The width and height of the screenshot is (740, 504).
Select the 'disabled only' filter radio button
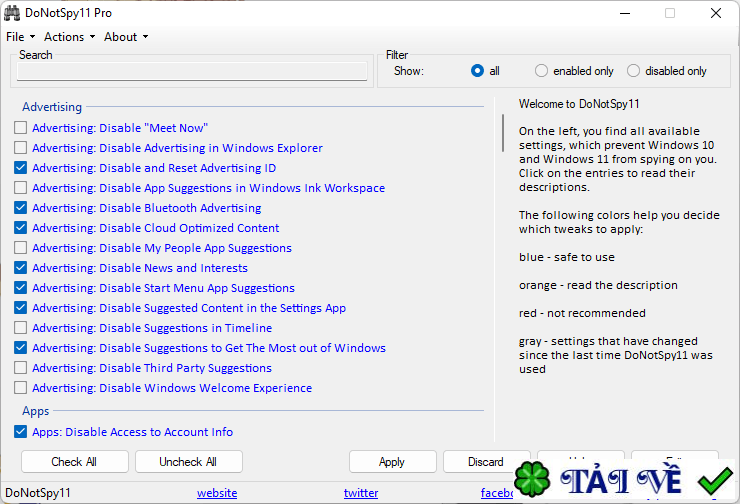[633, 71]
